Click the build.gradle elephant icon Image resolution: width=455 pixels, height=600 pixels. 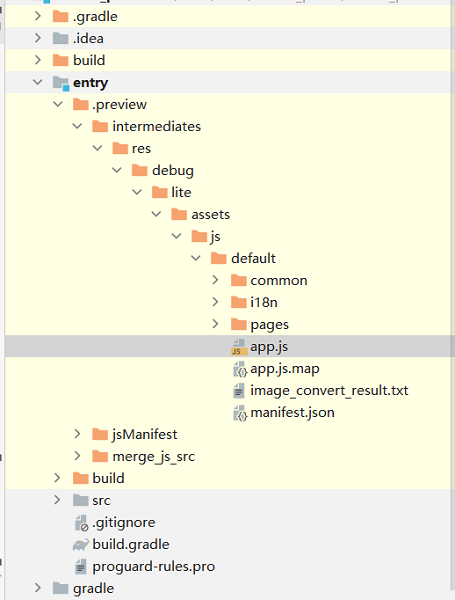81,545
